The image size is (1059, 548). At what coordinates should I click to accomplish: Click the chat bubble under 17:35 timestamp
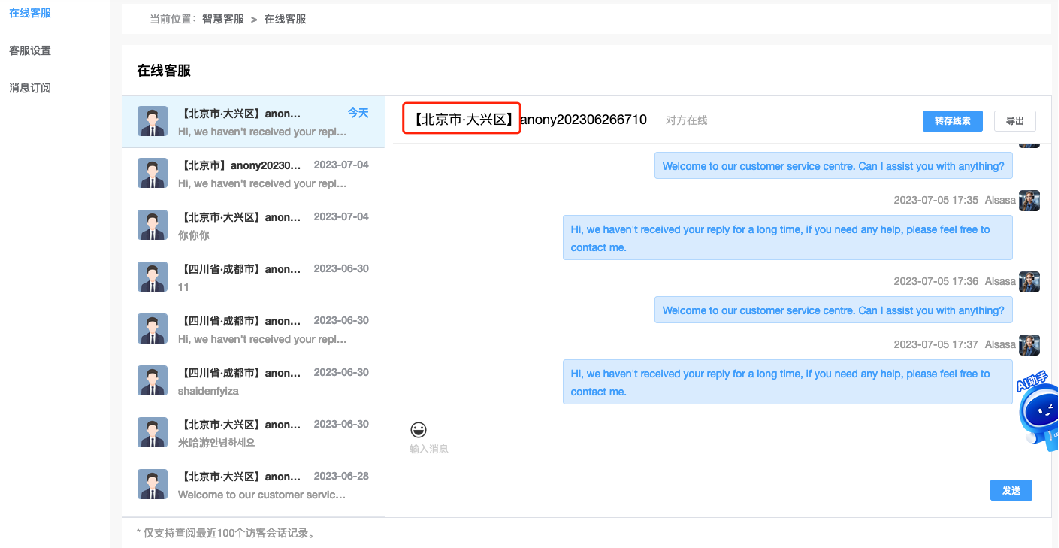click(x=787, y=238)
